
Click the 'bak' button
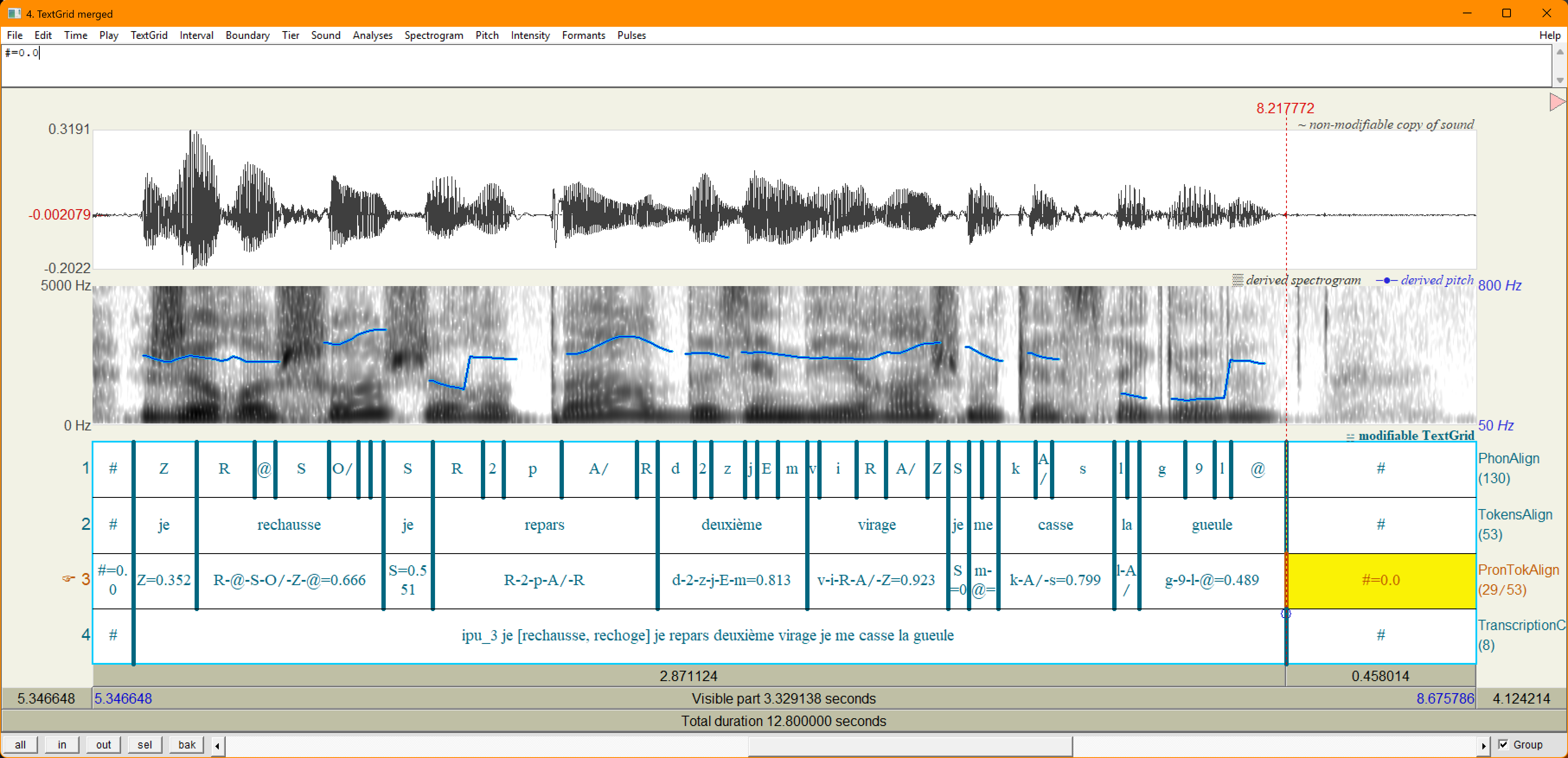tap(186, 745)
